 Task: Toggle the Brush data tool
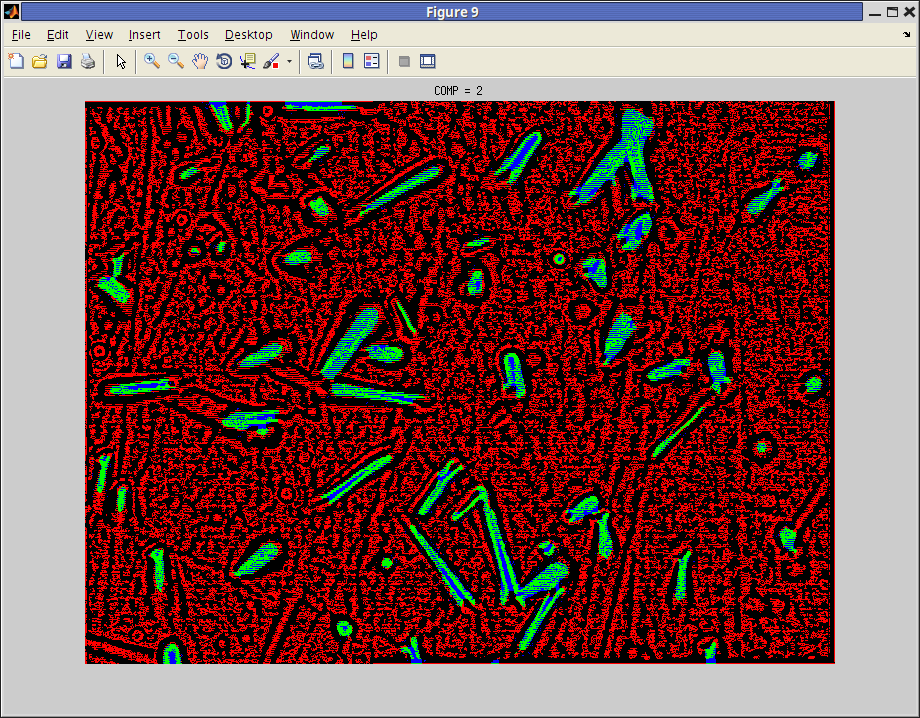pyautogui.click(x=271, y=61)
